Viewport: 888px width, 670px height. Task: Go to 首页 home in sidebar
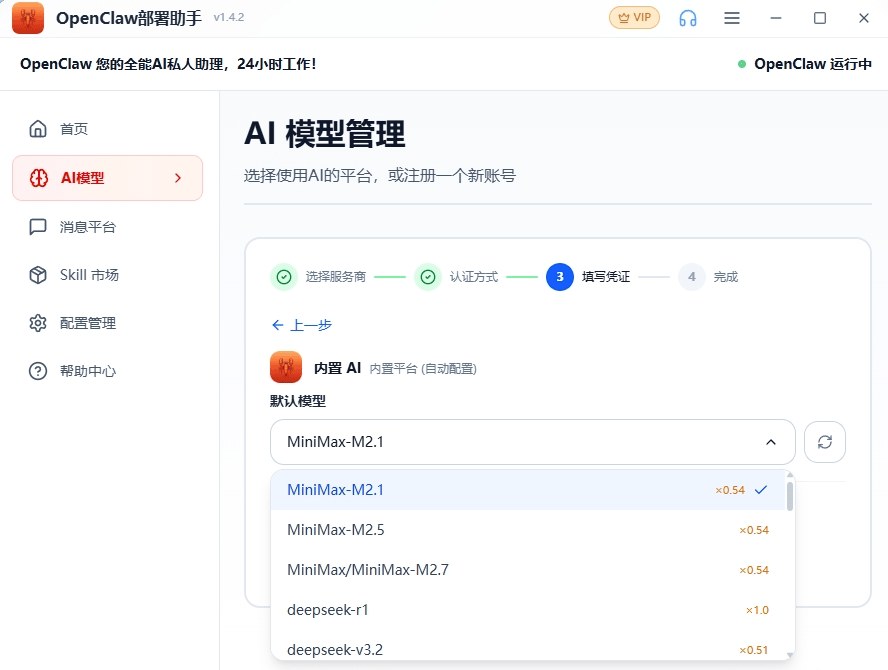point(107,129)
